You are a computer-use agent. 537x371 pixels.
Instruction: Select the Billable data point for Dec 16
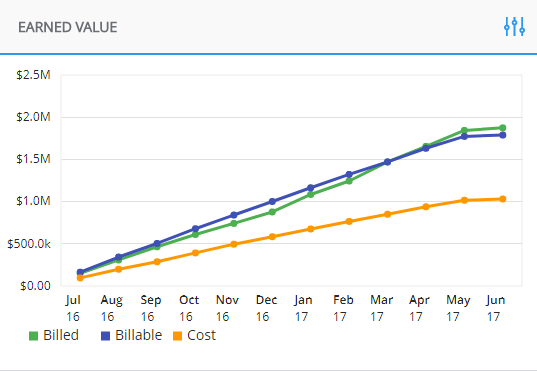click(272, 201)
